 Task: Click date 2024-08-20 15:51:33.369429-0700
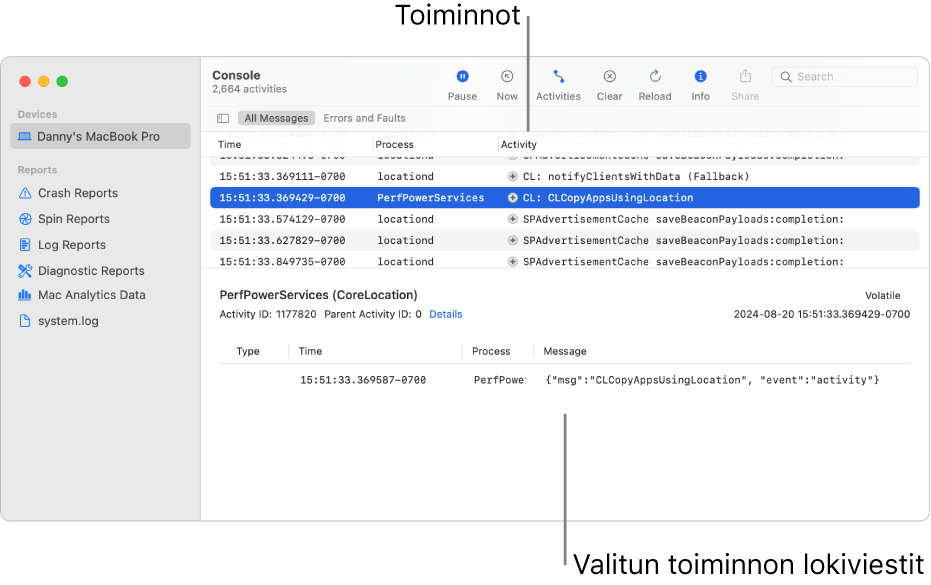point(822,314)
